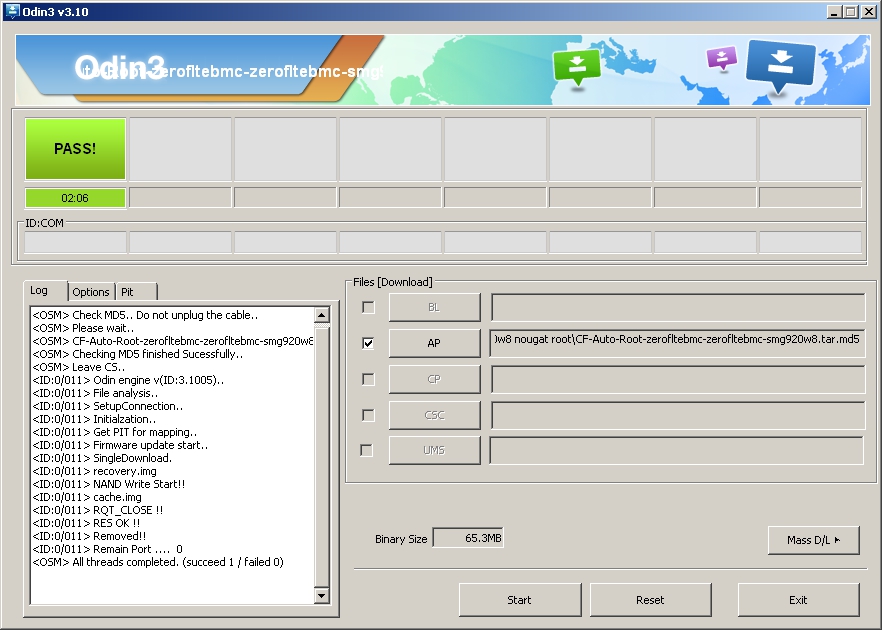Image resolution: width=882 pixels, height=630 pixels.
Task: Select log line 'Checking MD5 finished Sucessfully..'
Action: [x=138, y=354]
